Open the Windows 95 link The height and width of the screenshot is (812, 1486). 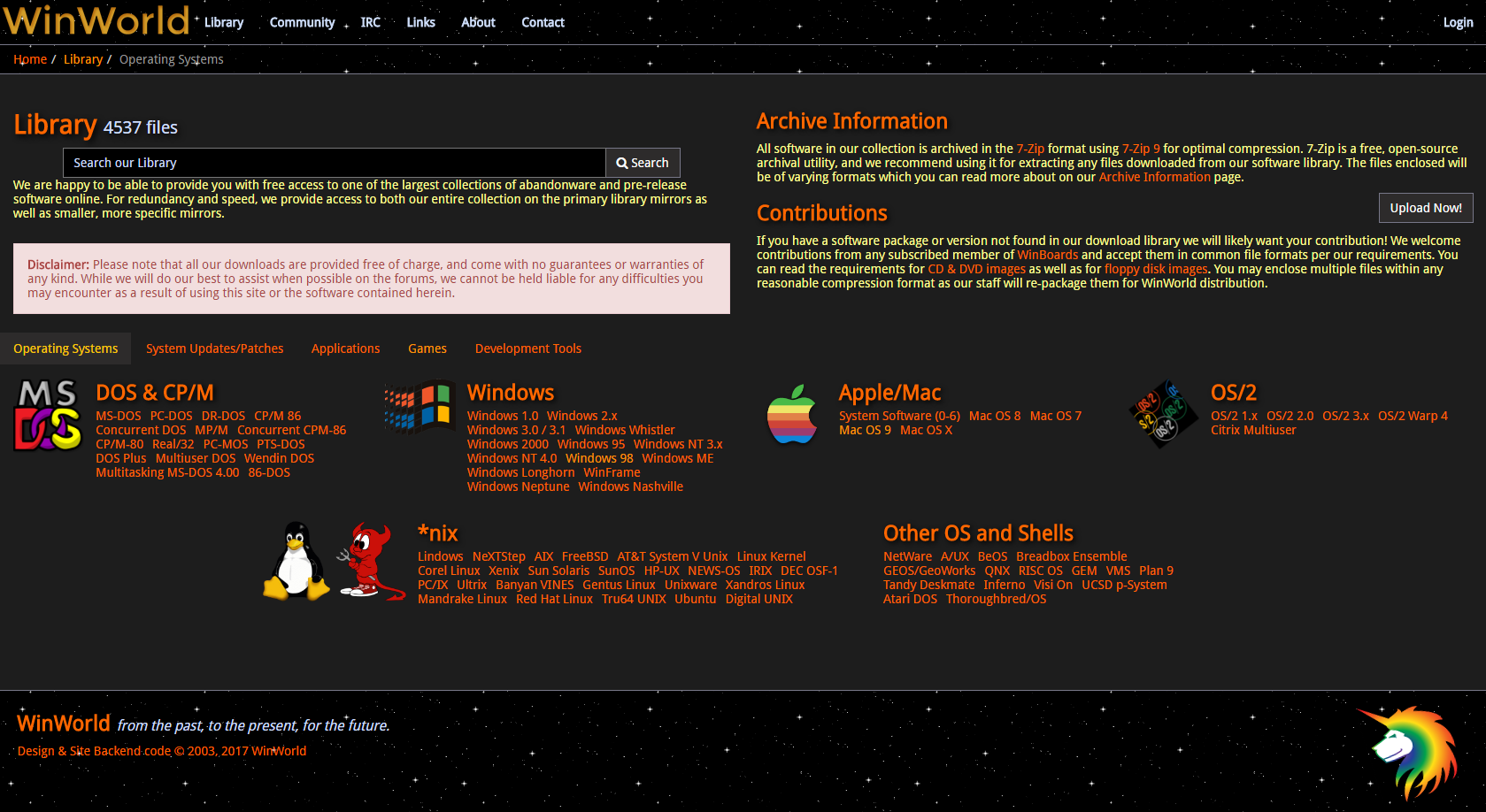click(x=590, y=444)
